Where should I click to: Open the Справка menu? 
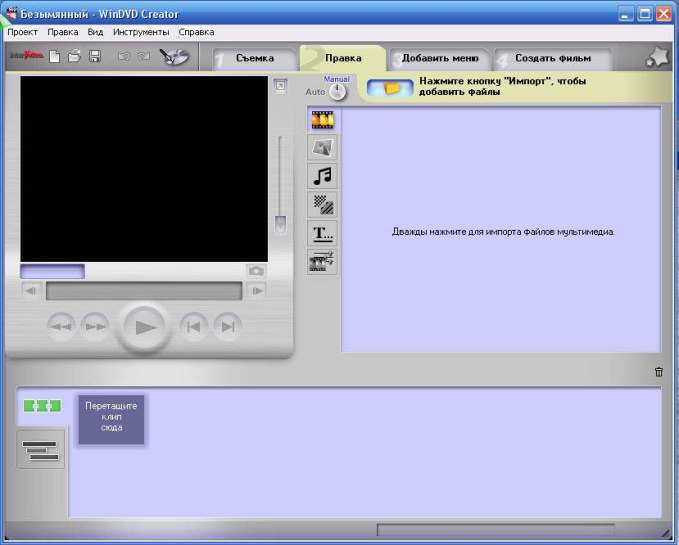(x=196, y=32)
